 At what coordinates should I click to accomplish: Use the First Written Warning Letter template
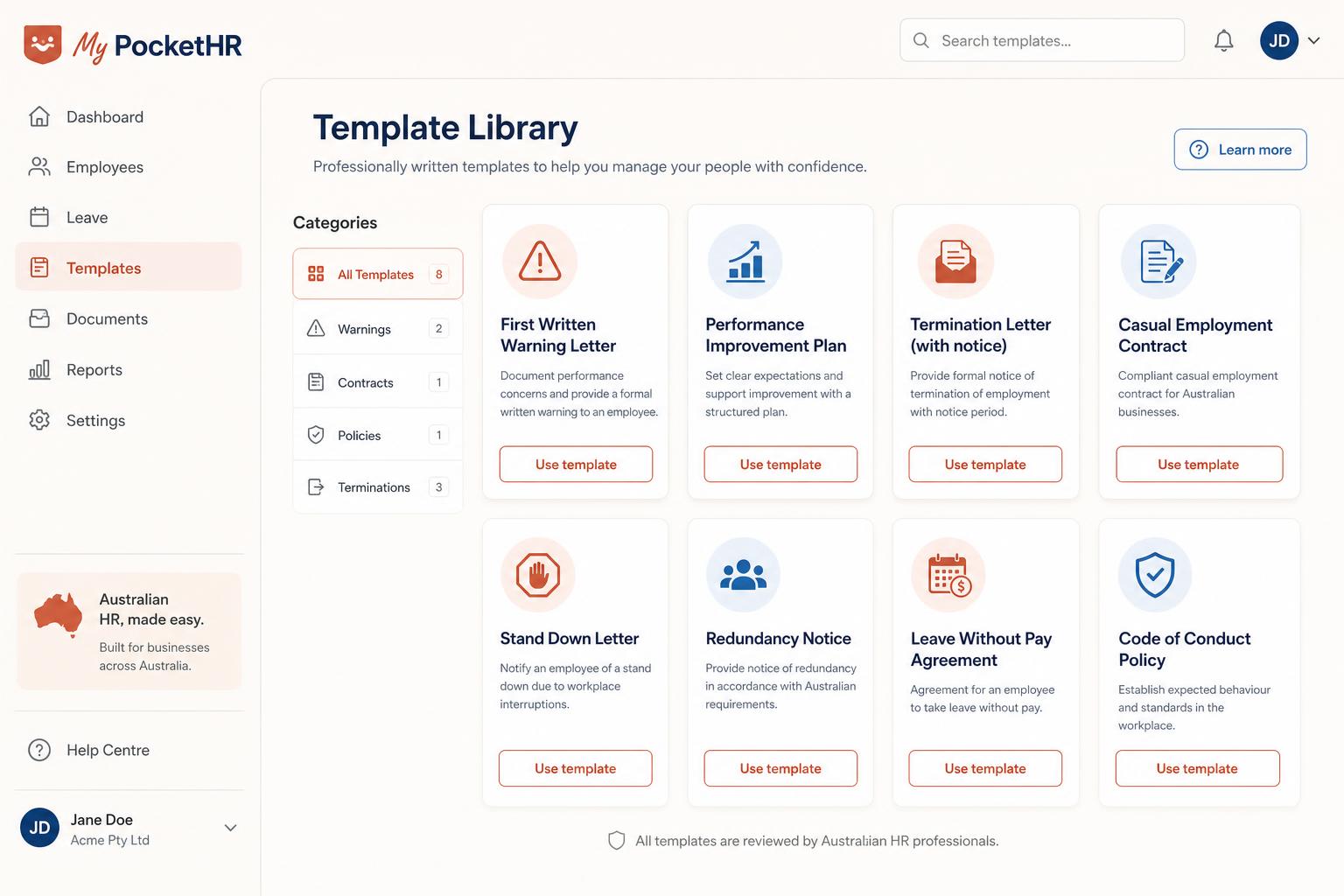pos(576,465)
